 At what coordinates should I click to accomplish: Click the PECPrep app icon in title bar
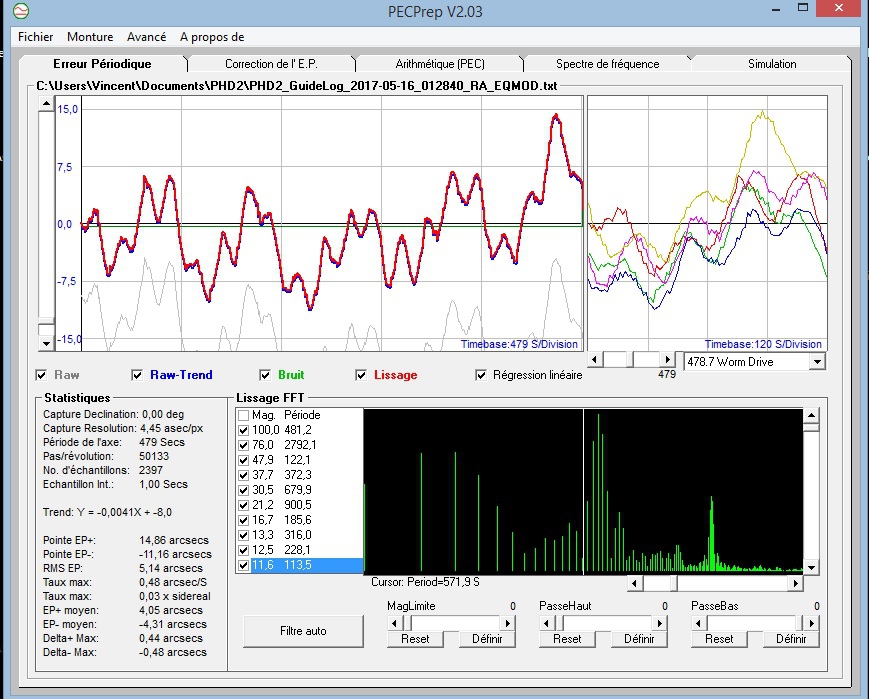point(21,12)
